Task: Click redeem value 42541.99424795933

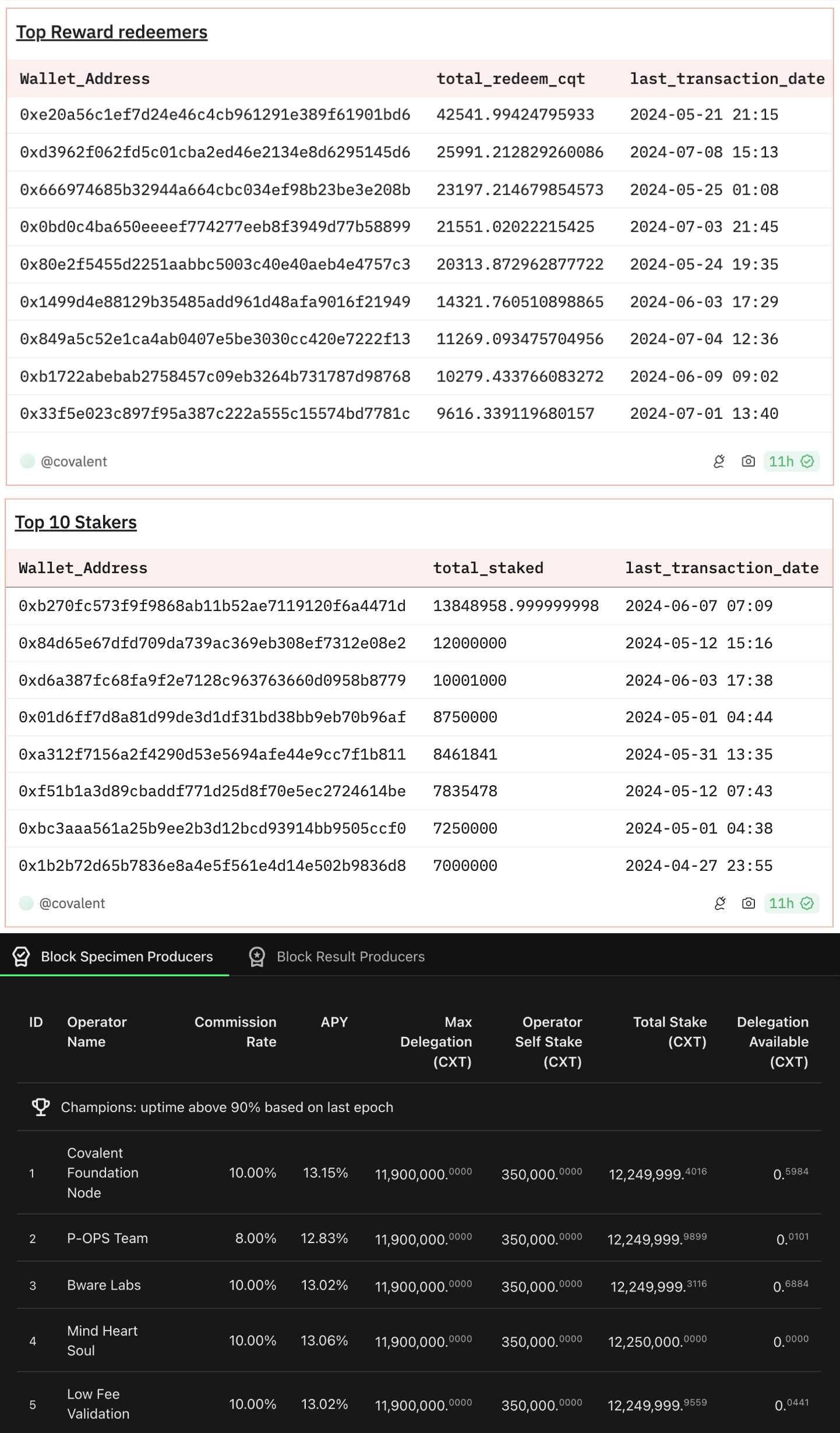Action: pyautogui.click(x=516, y=115)
